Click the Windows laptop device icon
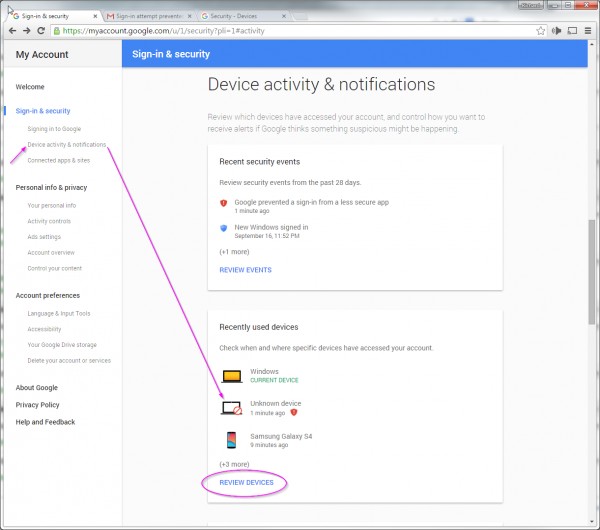Screen dimensions: 600x530 tap(232, 377)
